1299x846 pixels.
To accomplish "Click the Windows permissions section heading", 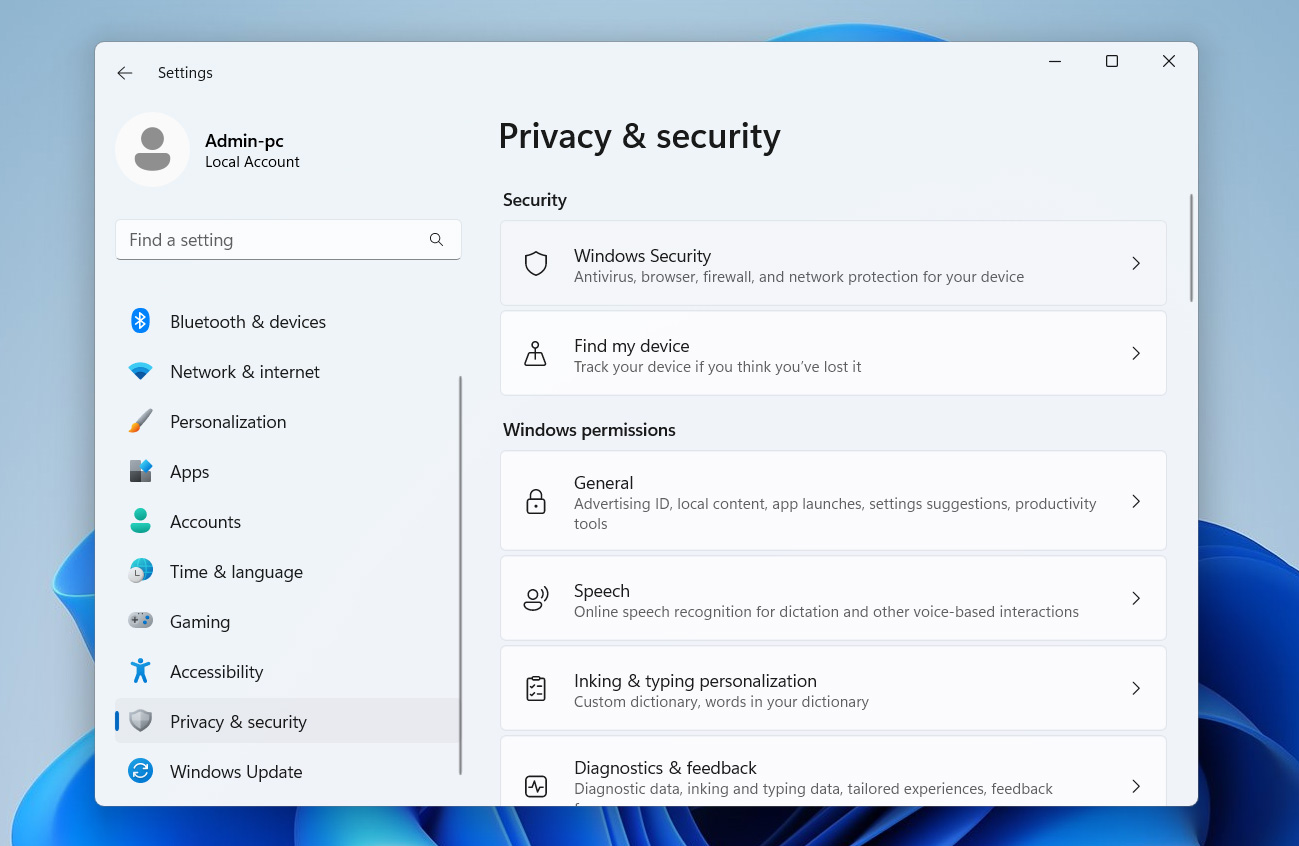I will tap(589, 430).
